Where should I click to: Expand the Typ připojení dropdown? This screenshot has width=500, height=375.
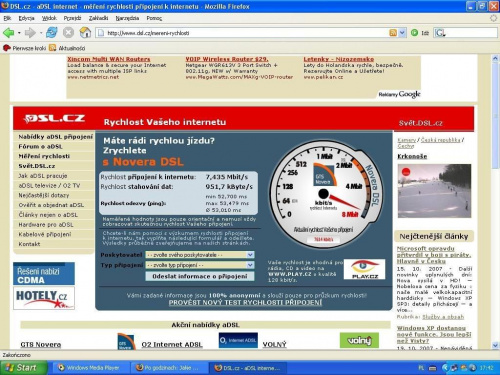pos(200,265)
